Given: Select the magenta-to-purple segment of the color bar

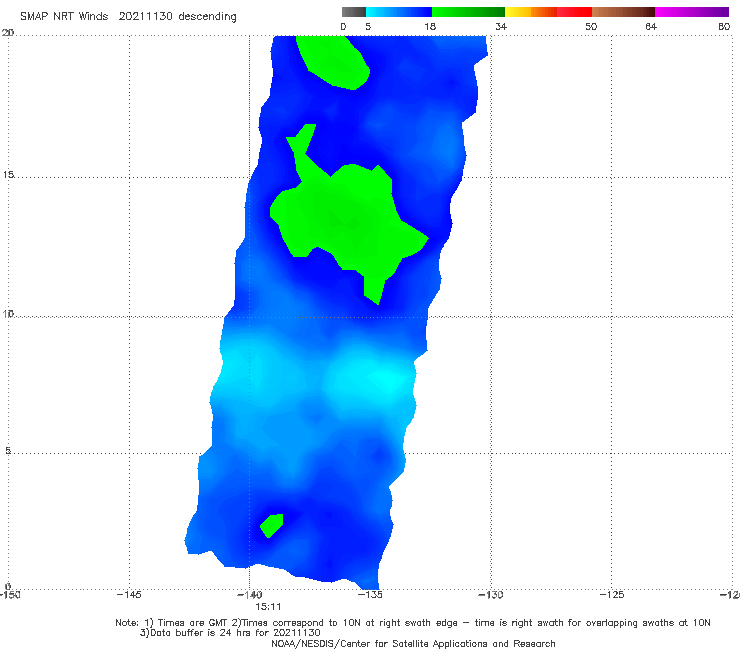Looking at the screenshot, I should pos(692,12).
